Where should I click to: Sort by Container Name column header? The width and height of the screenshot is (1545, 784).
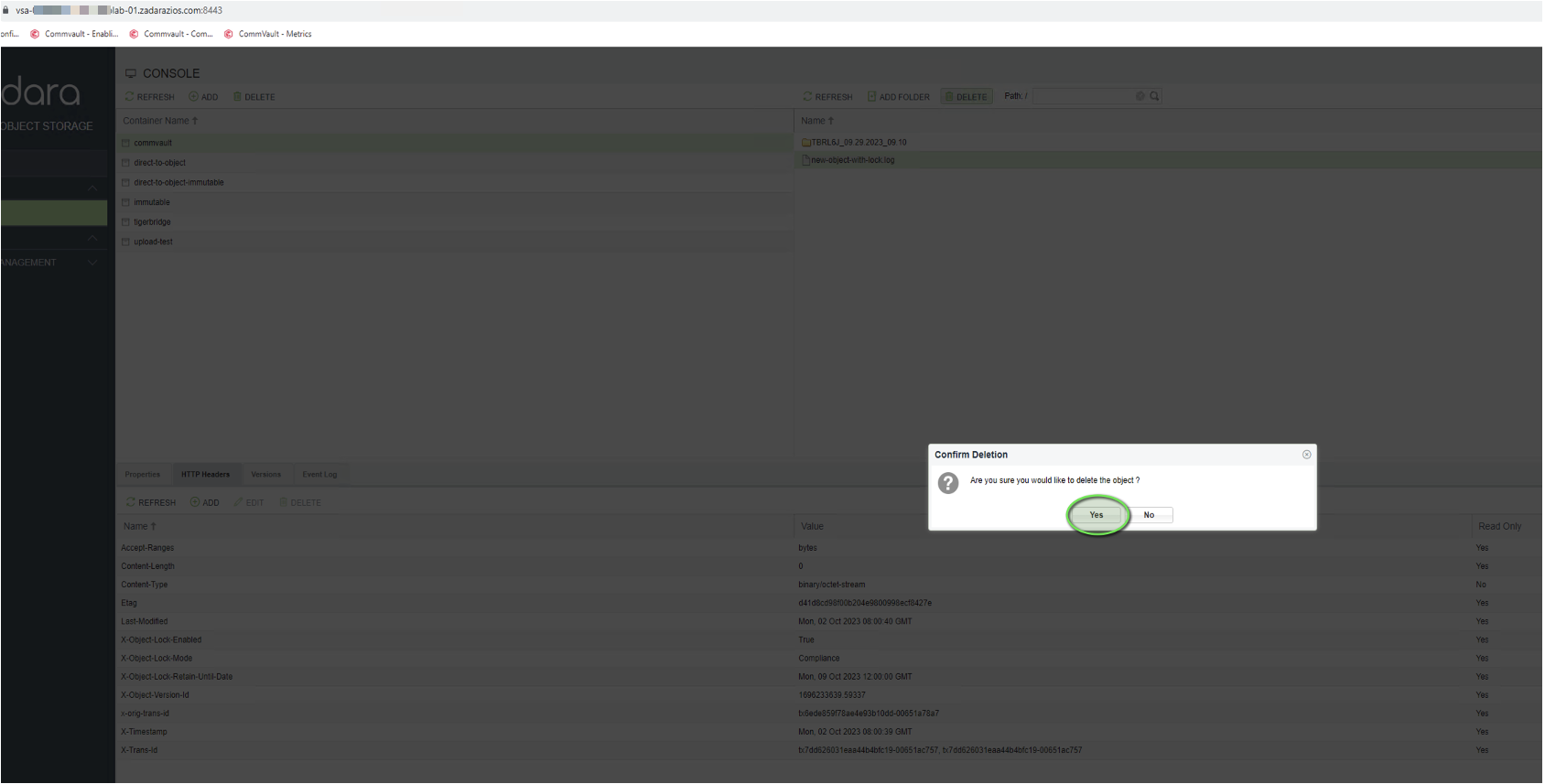pos(157,121)
